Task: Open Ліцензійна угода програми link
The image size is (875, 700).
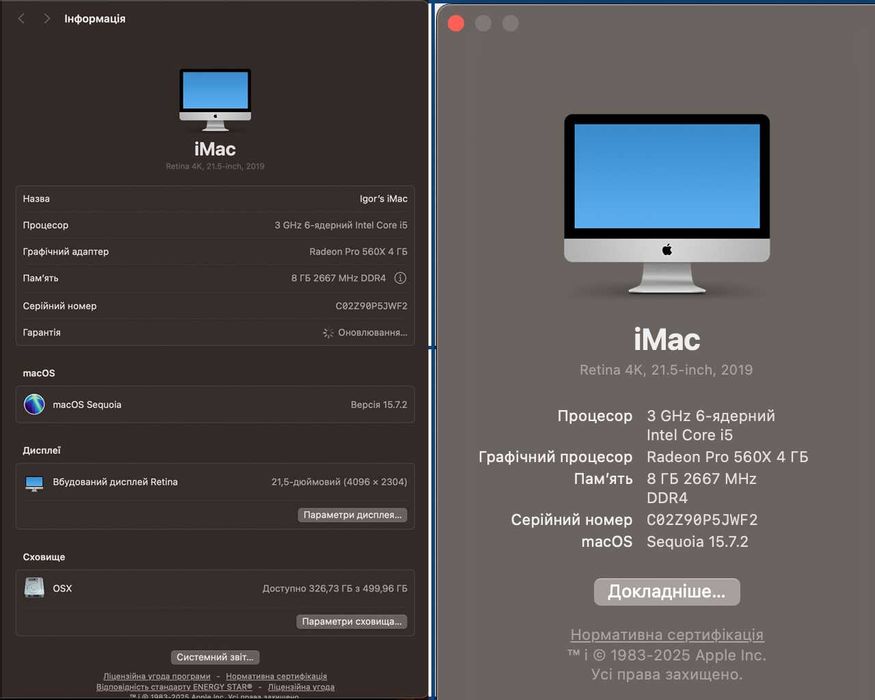Action: click(157, 676)
